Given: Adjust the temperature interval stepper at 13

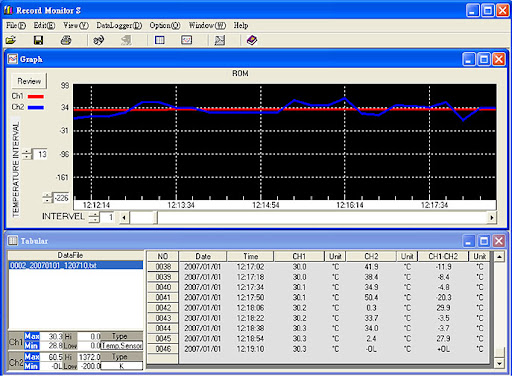Looking at the screenshot, I should coord(27,154).
